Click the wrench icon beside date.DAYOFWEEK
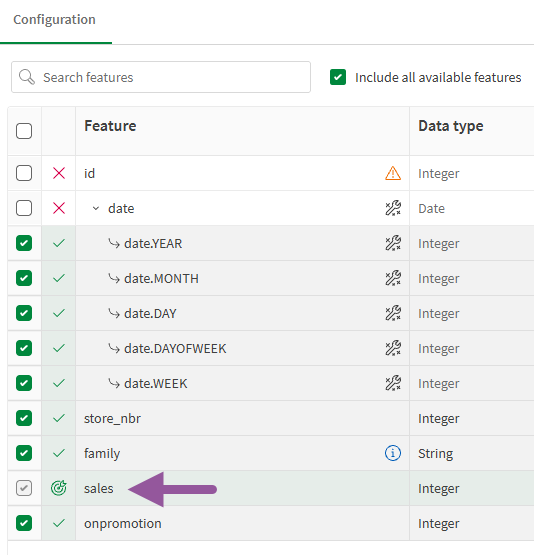Screen dimensions: 534x555 (393, 348)
